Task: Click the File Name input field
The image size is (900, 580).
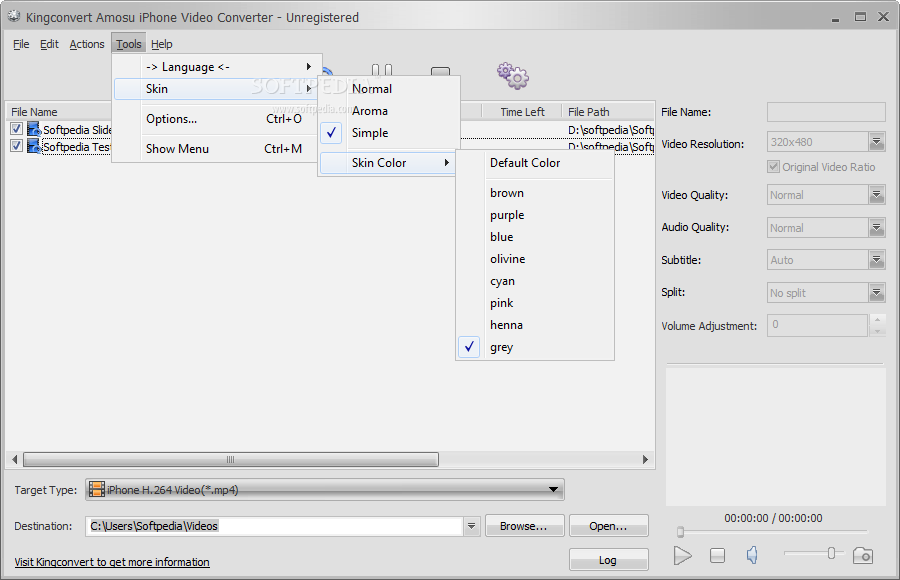Action: pos(826,112)
